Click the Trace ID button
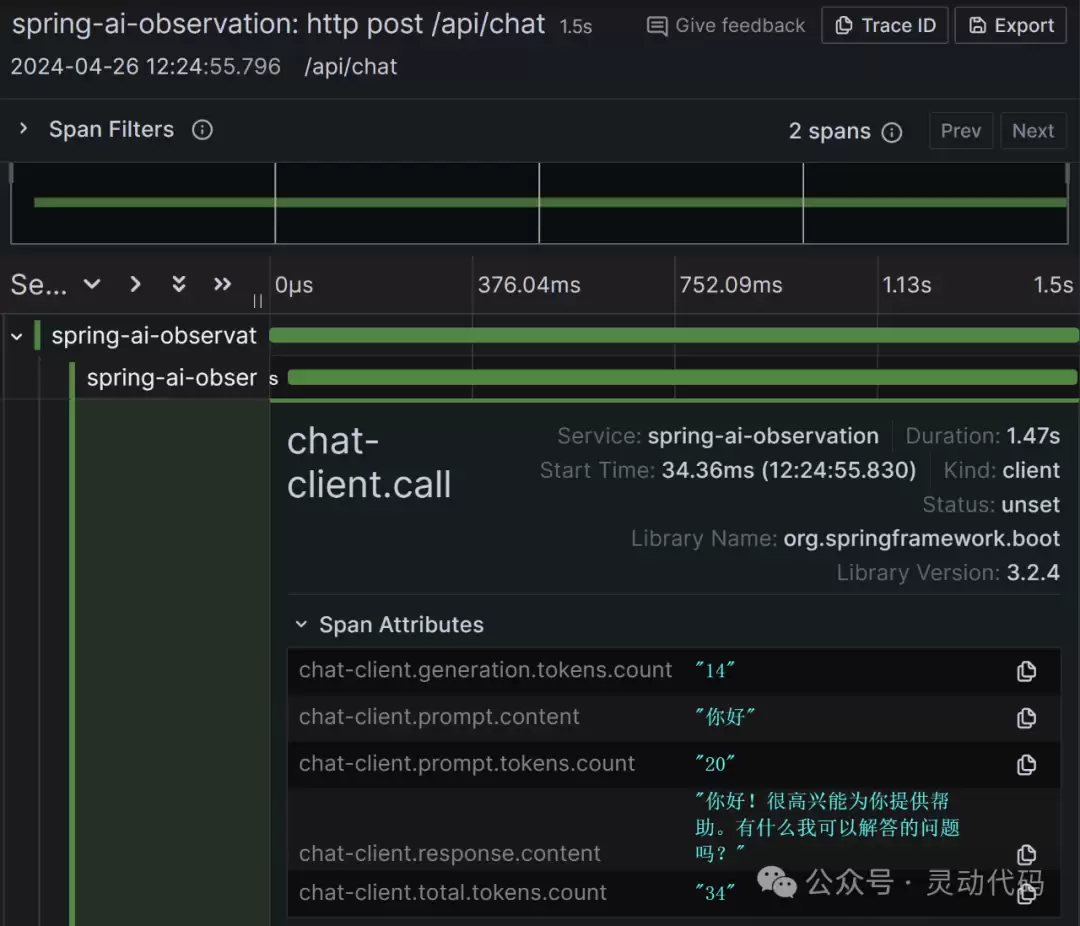1080x926 pixels. (884, 25)
